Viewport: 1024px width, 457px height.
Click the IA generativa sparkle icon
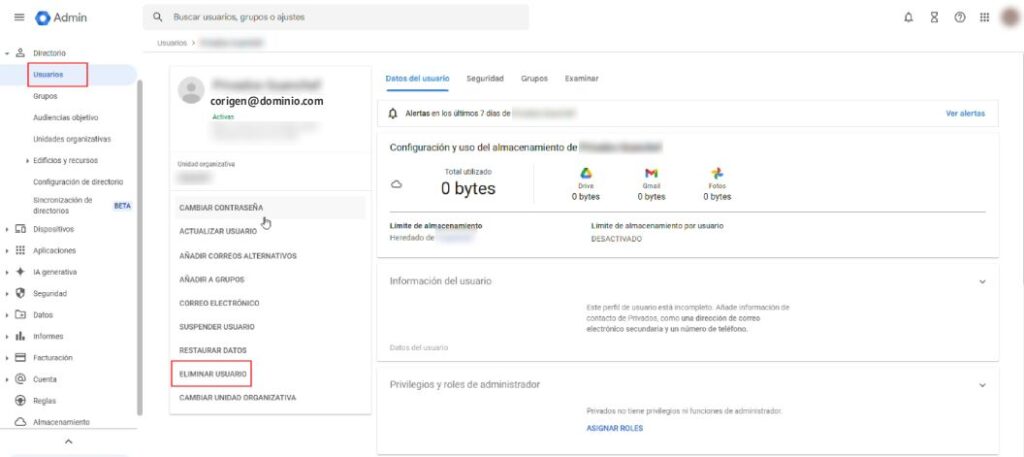pyautogui.click(x=20, y=272)
